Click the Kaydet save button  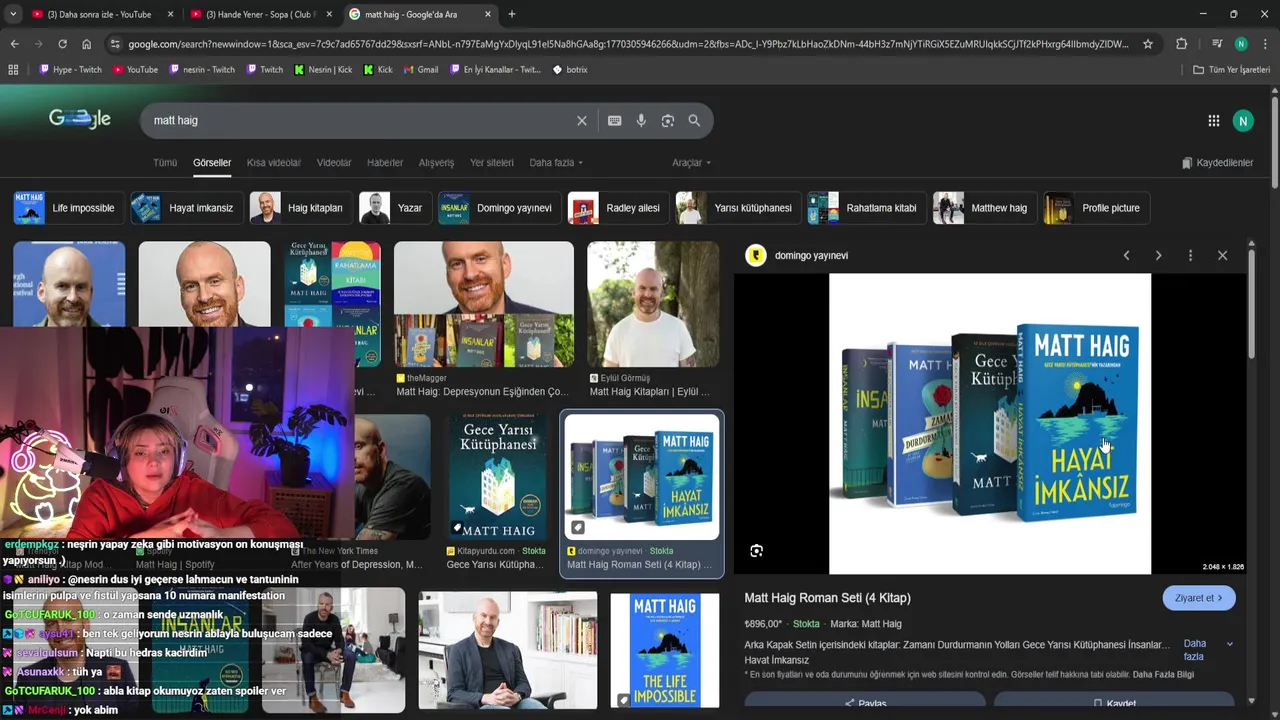[1114, 703]
